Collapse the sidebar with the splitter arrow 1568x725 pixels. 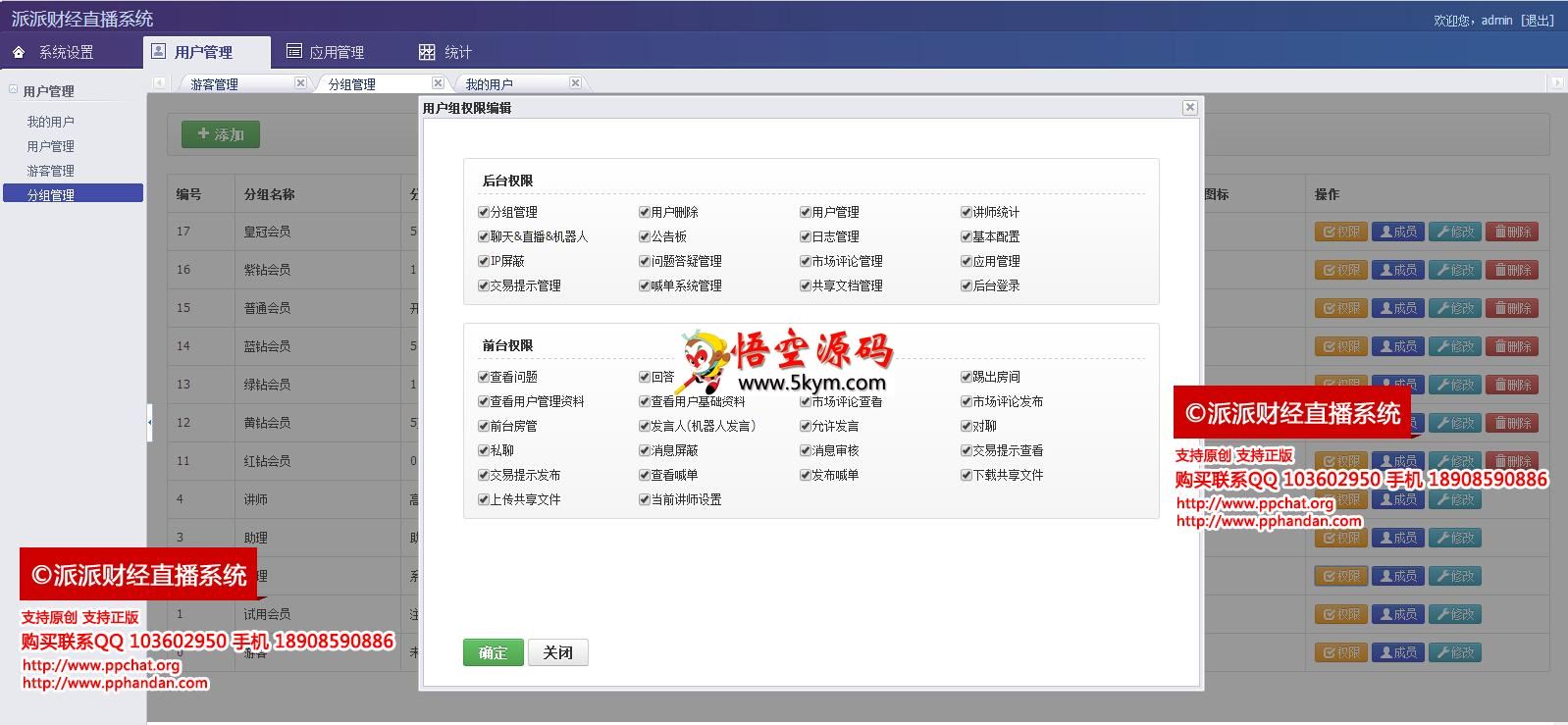(x=149, y=422)
